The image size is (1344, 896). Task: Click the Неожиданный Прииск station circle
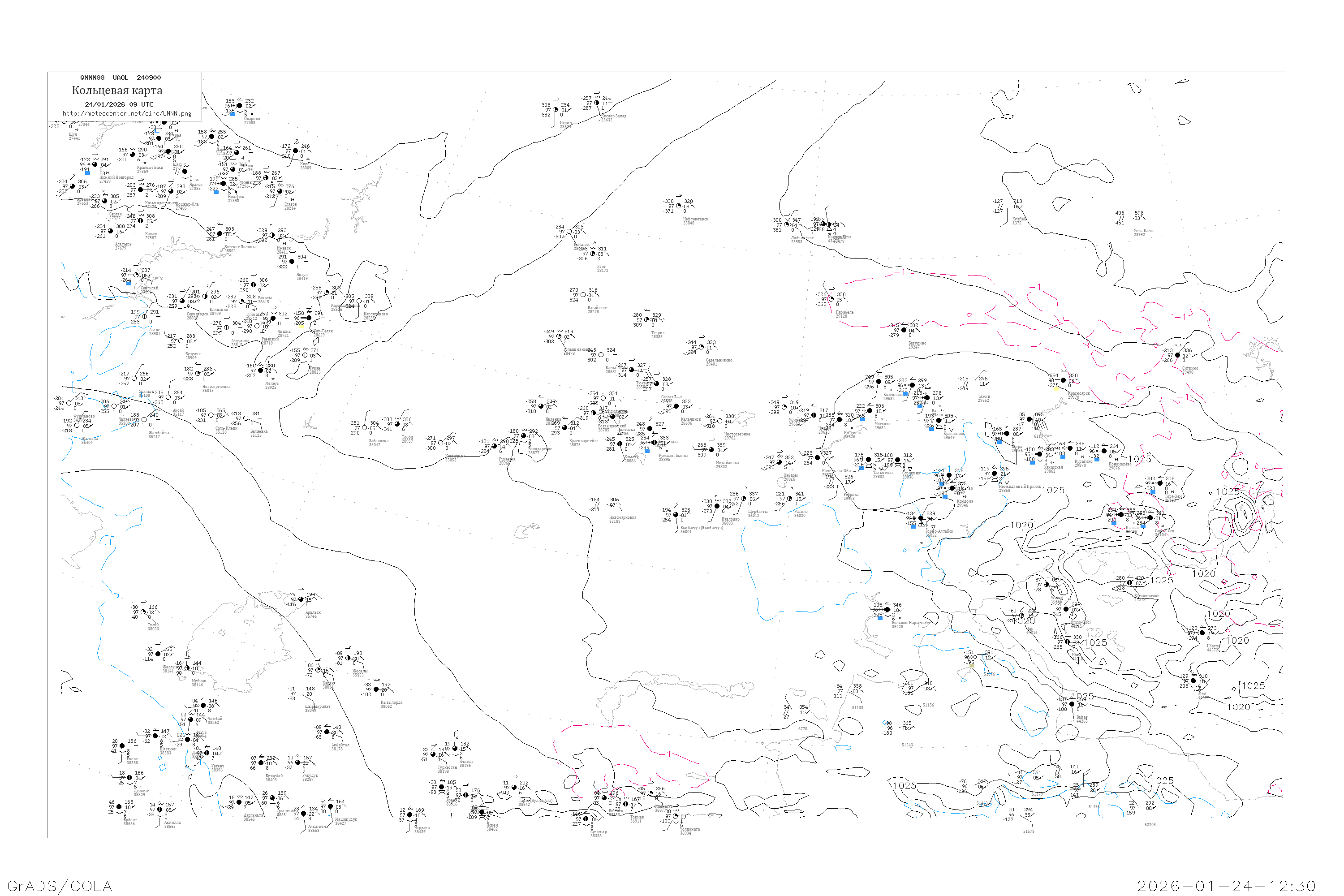tap(994, 474)
